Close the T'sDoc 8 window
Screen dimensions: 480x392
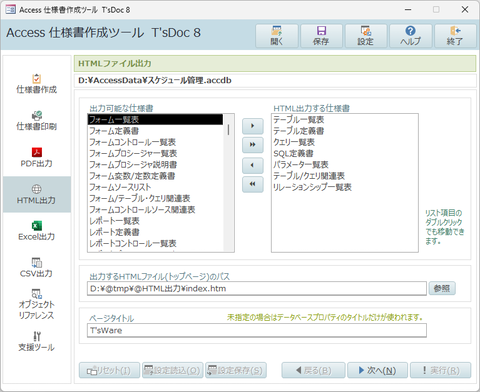click(465, 10)
